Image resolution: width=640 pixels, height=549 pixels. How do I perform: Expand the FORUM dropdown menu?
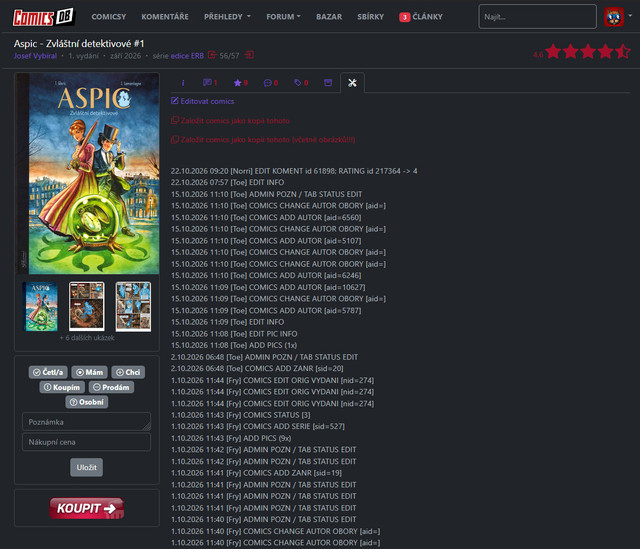pos(283,17)
